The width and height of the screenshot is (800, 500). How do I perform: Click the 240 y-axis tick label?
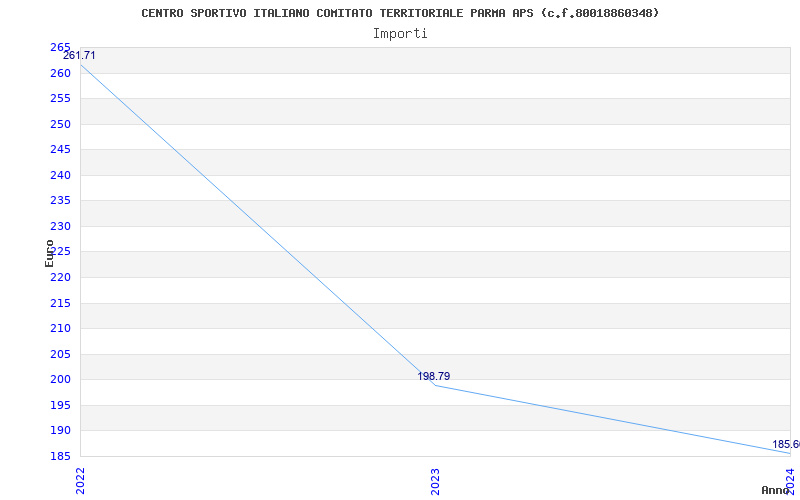click(x=60, y=176)
